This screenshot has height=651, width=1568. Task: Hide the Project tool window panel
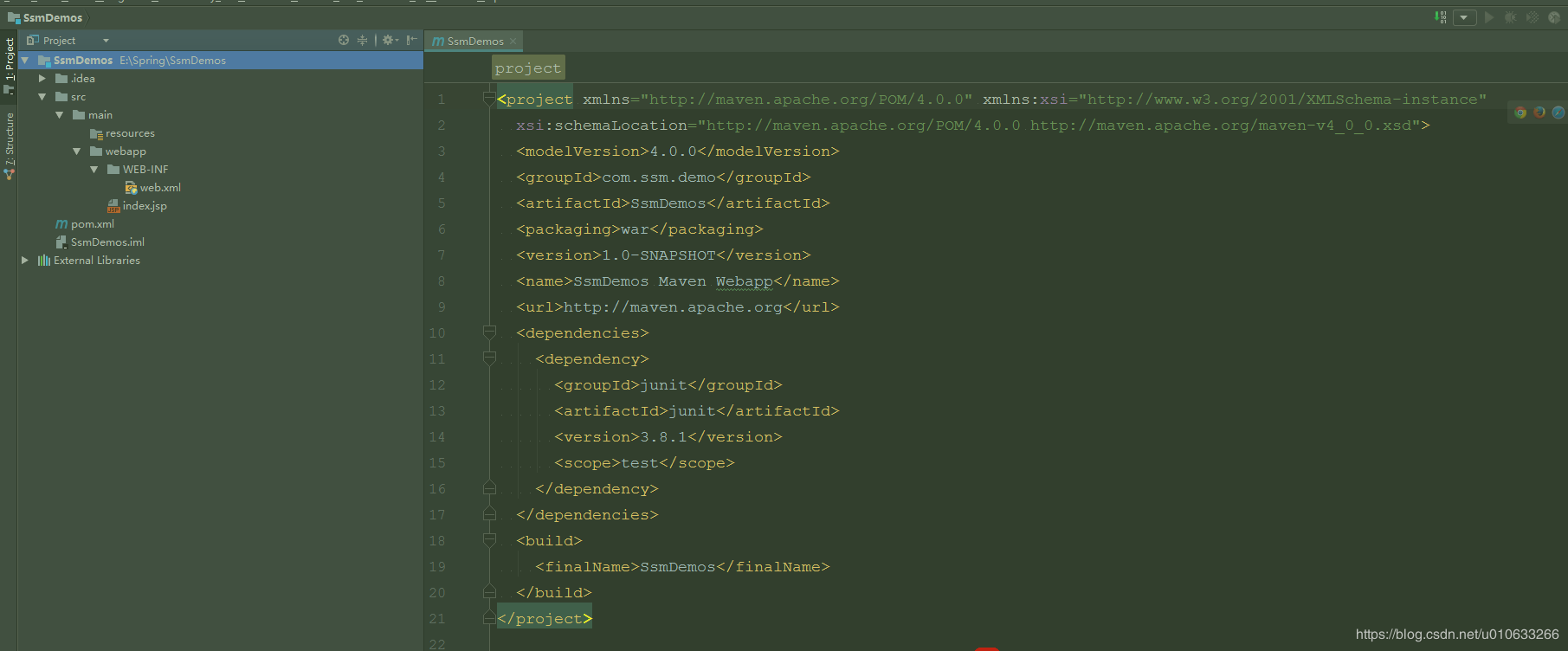412,40
